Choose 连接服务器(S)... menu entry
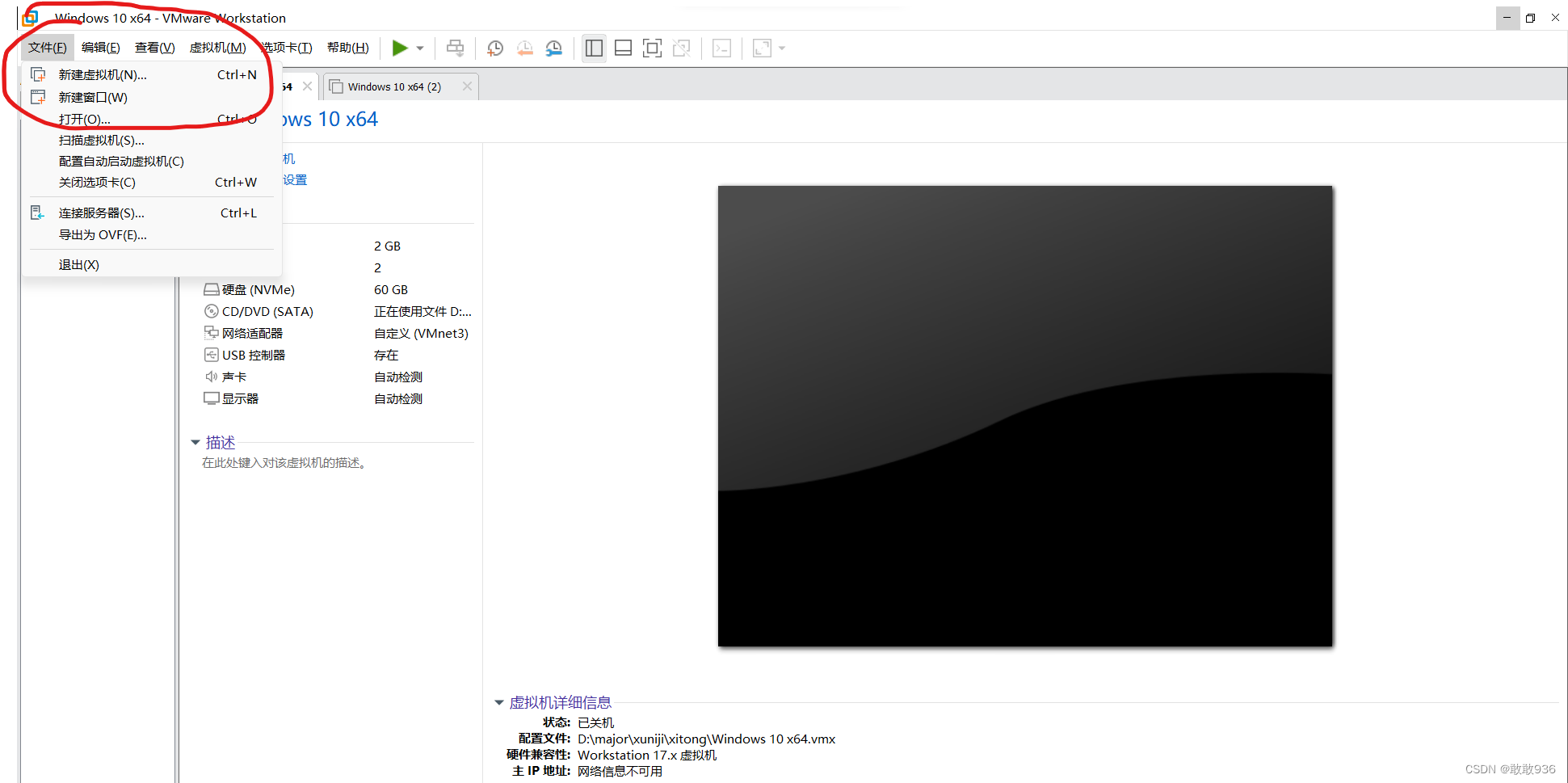 (x=152, y=213)
